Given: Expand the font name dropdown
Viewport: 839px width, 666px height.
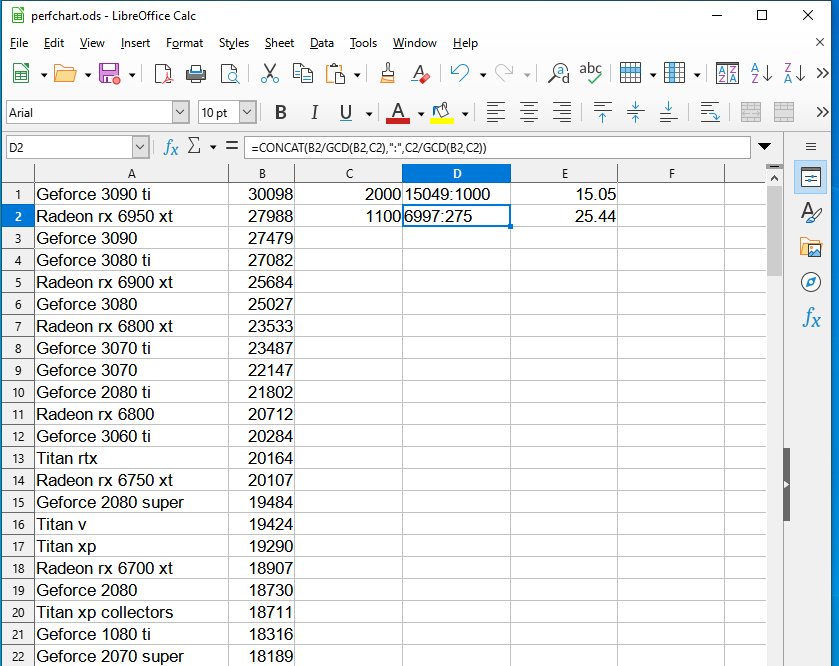Looking at the screenshot, I should 180,112.
